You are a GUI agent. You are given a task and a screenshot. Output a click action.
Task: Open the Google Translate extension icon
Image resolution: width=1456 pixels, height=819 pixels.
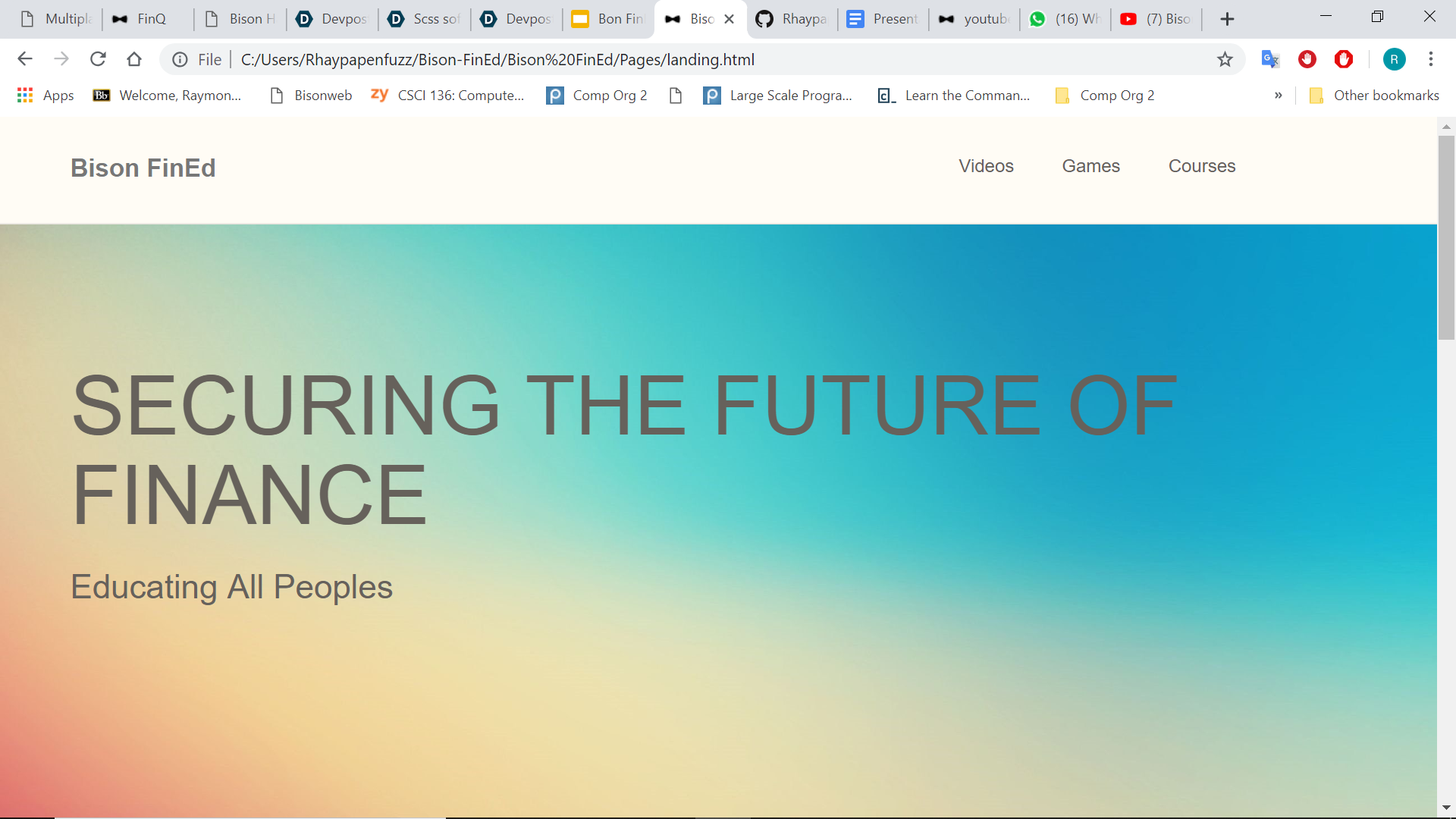[x=1269, y=59]
